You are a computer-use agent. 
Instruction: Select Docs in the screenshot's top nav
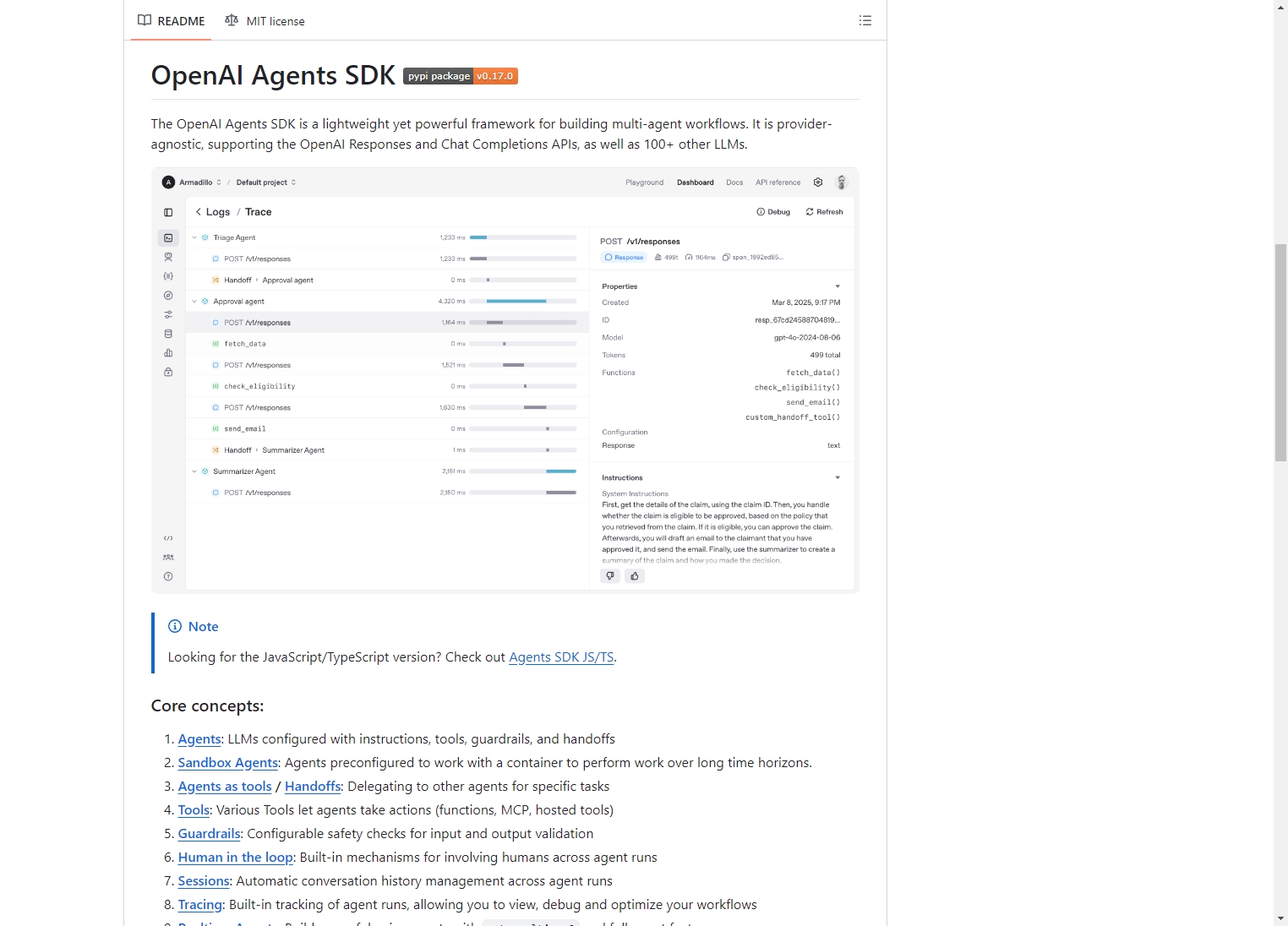(734, 182)
